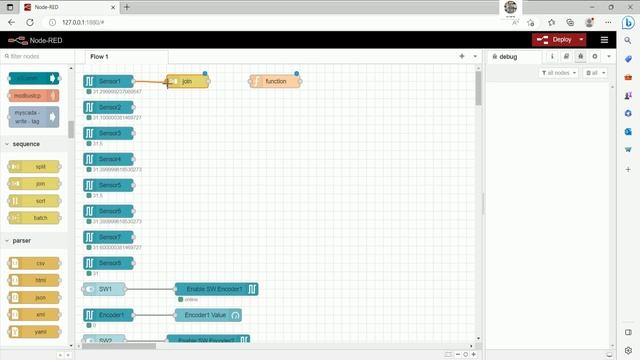This screenshot has height=360, width=640.
Task: Select the function node on canvas
Action: pos(275,81)
